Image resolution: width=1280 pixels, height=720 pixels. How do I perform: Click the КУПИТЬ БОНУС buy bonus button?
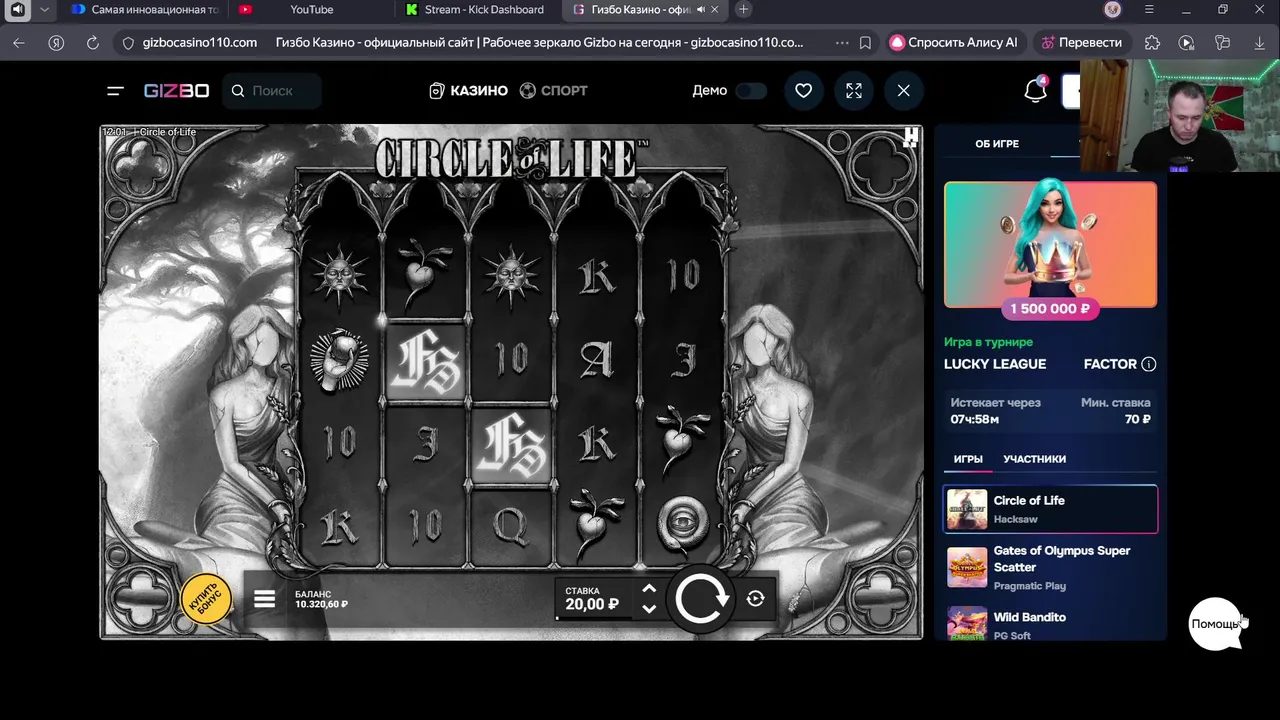206,598
